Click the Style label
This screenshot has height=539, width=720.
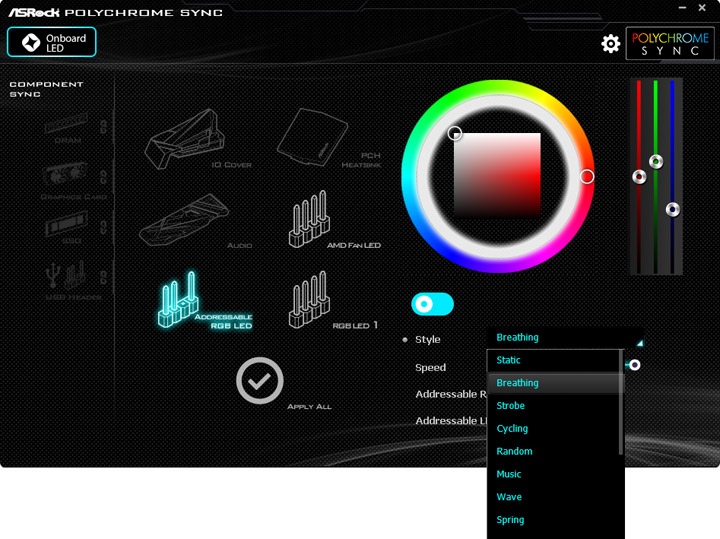[x=428, y=339]
